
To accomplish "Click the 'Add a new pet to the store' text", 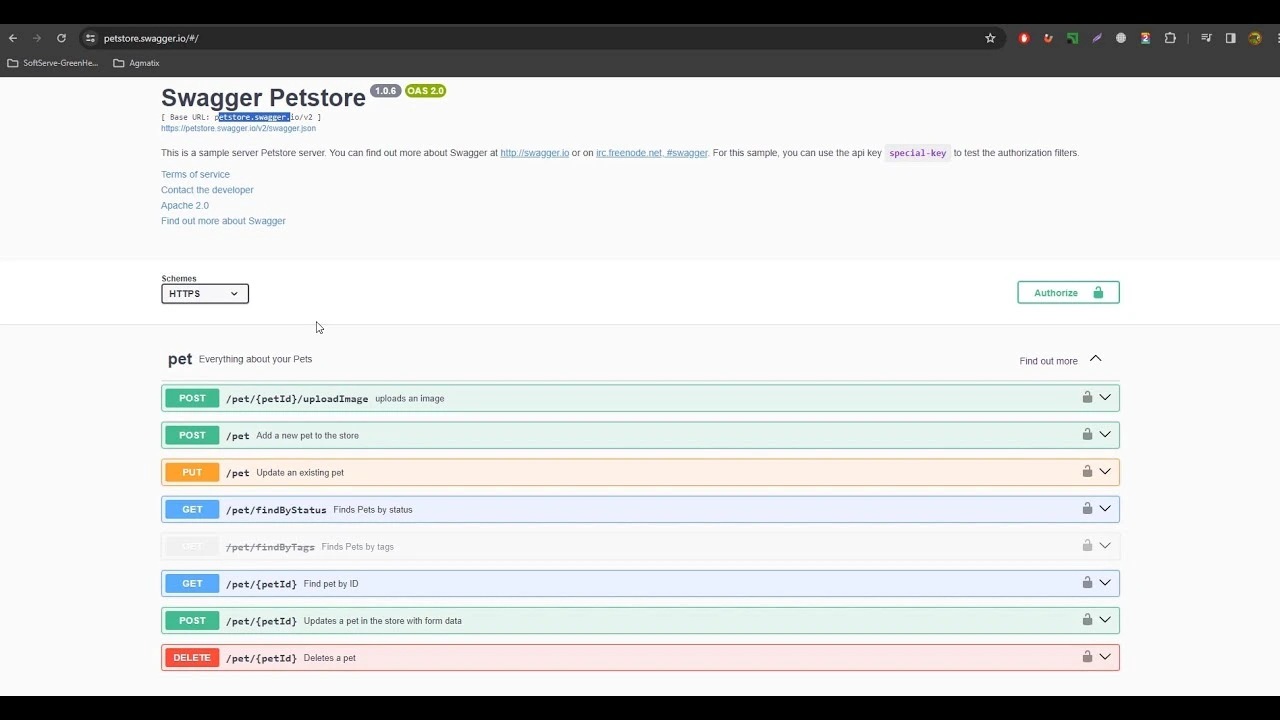I will tap(307, 436).
